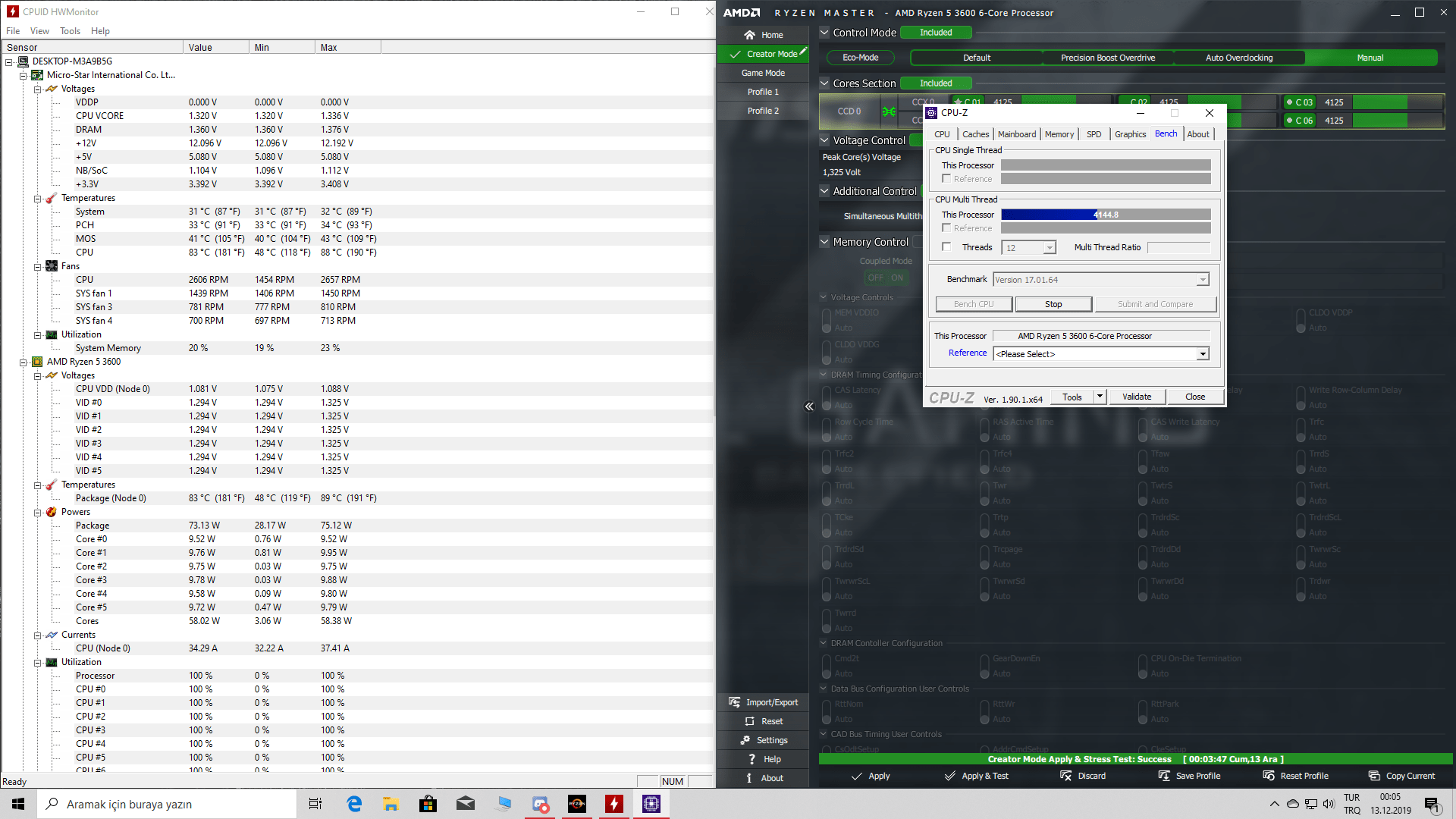This screenshot has height=819, width=1456.
Task: Open the Reference processor dropdown
Action: pyautogui.click(x=1202, y=354)
